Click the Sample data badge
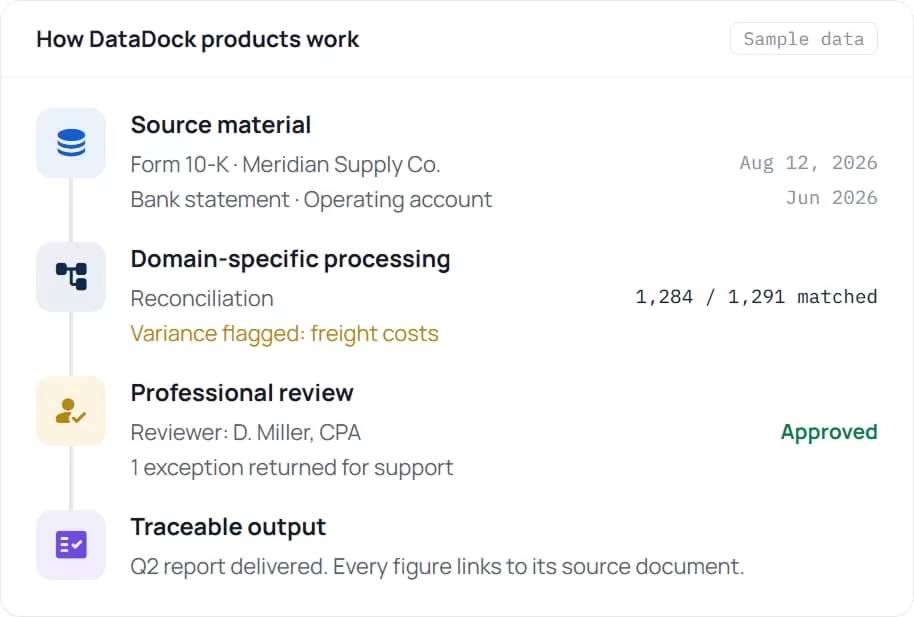The width and height of the screenshot is (914, 617). [803, 39]
